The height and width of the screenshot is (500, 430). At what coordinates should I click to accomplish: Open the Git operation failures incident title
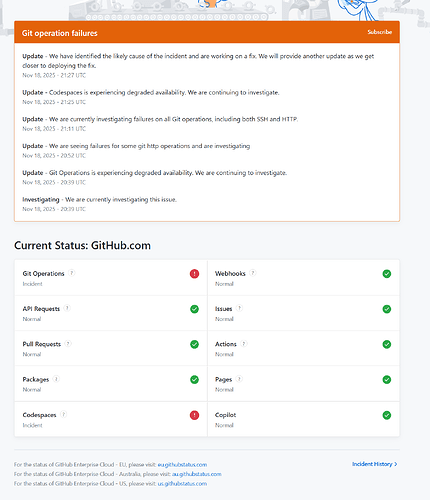60,33
